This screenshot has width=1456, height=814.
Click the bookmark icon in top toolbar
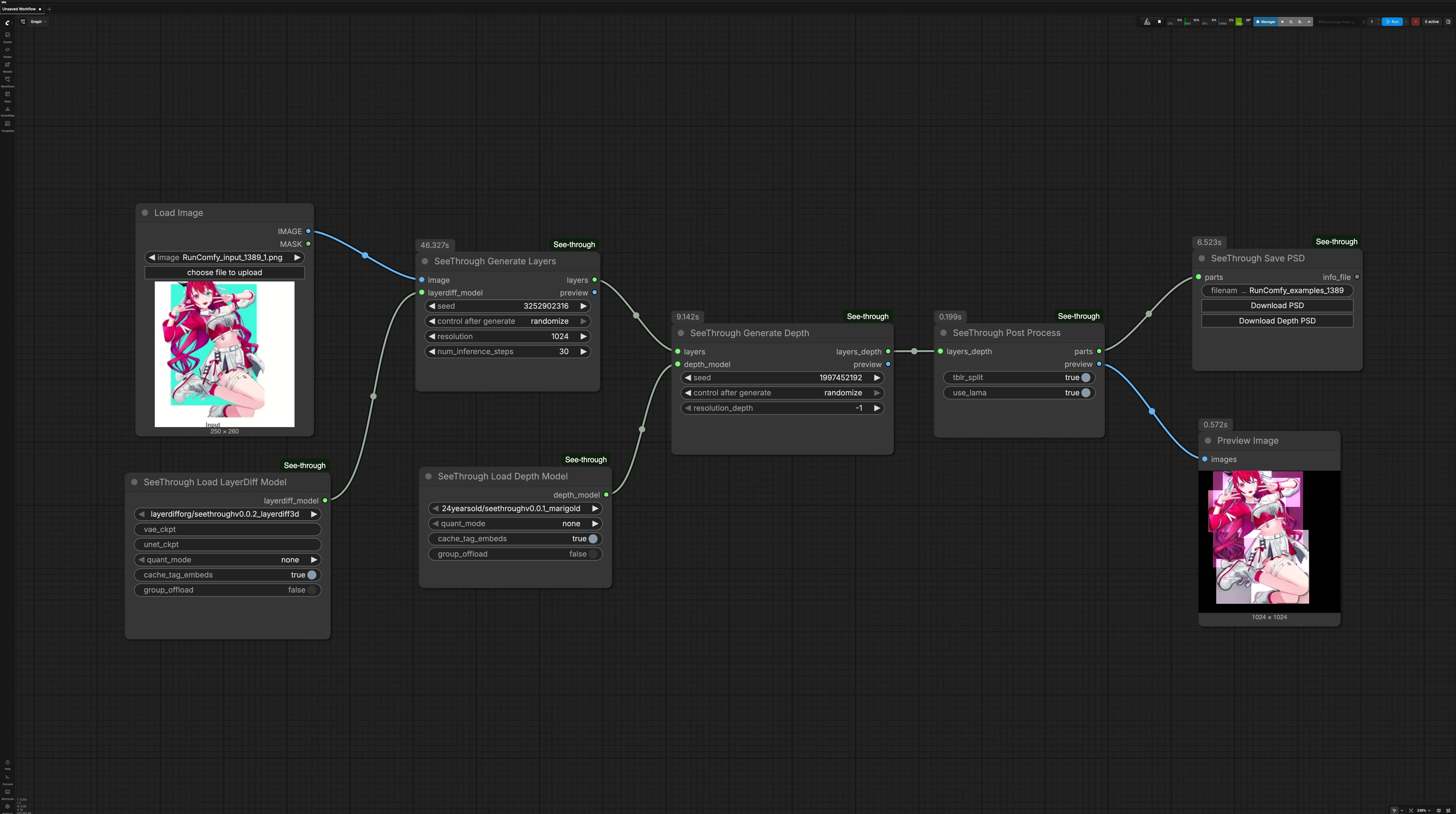pos(1159,21)
